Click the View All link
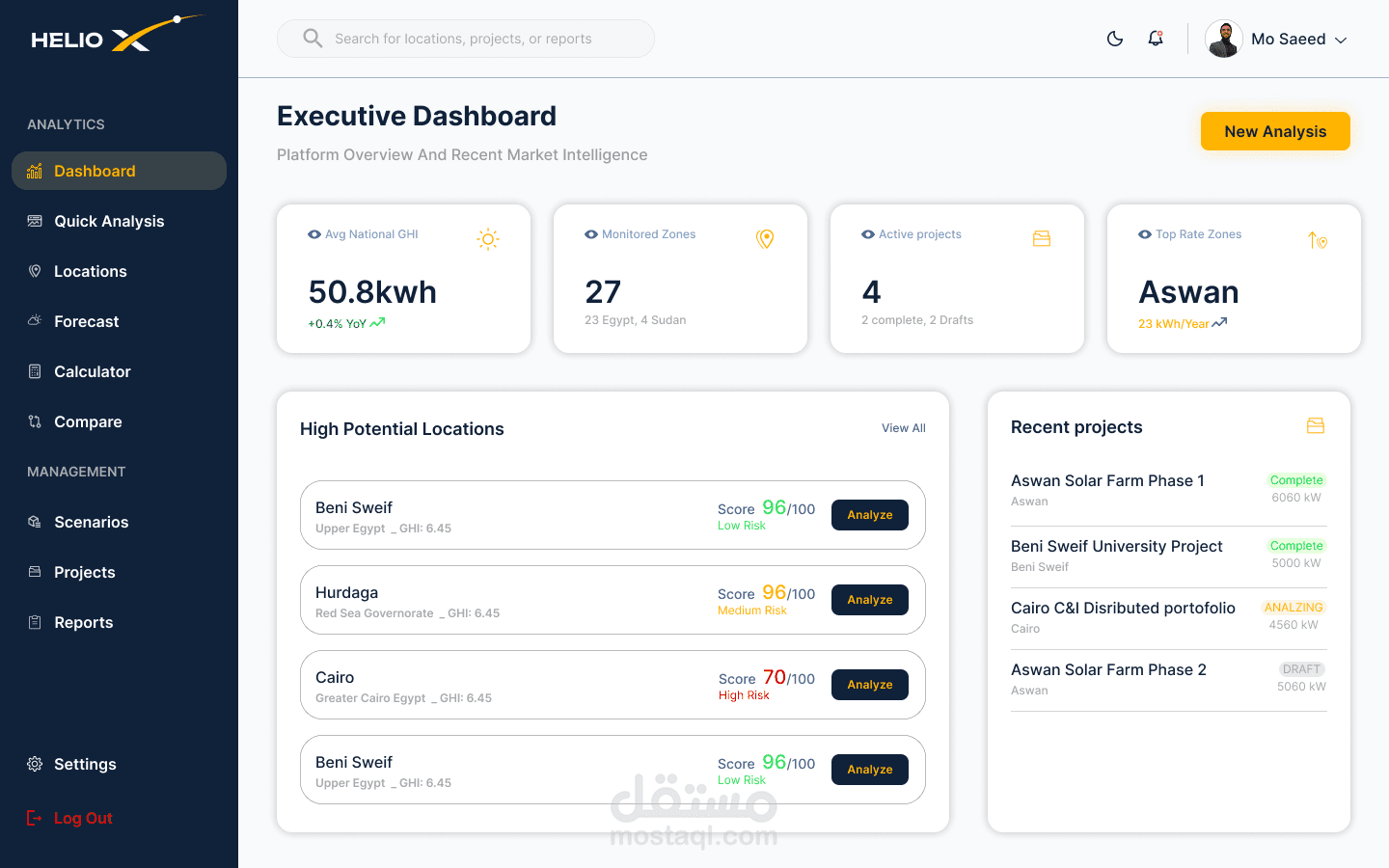1389x868 pixels. point(903,427)
